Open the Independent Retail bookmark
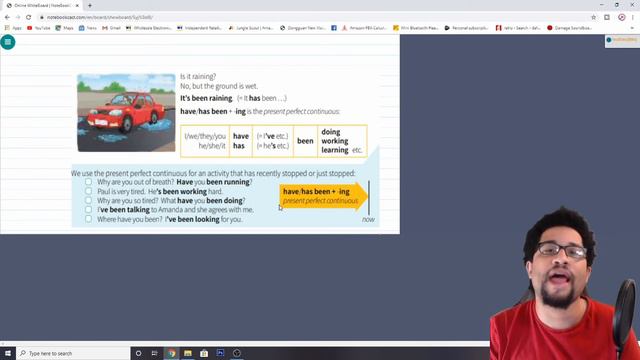 click(x=199, y=28)
